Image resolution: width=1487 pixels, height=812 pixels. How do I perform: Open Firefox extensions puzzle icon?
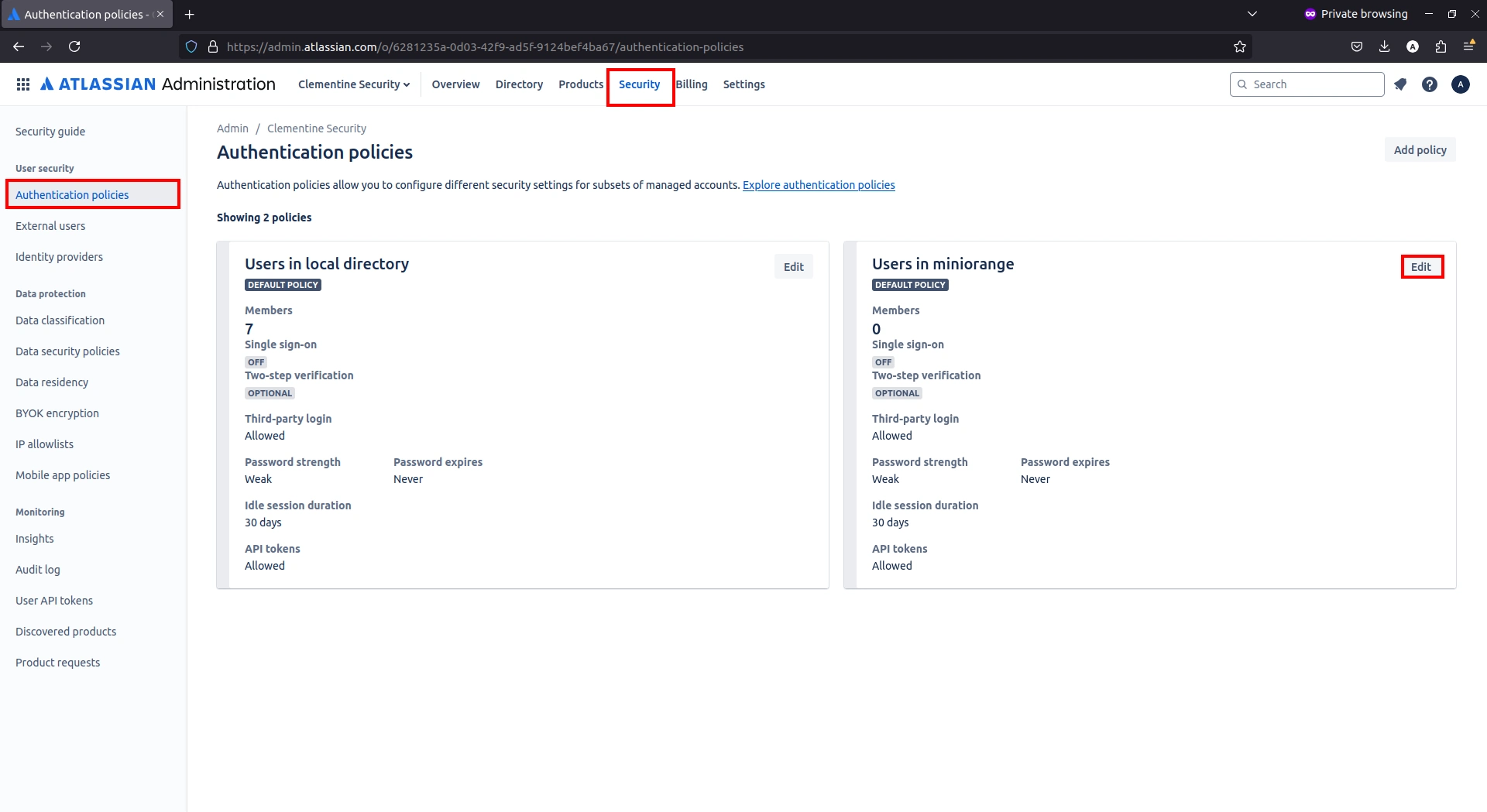(1441, 46)
